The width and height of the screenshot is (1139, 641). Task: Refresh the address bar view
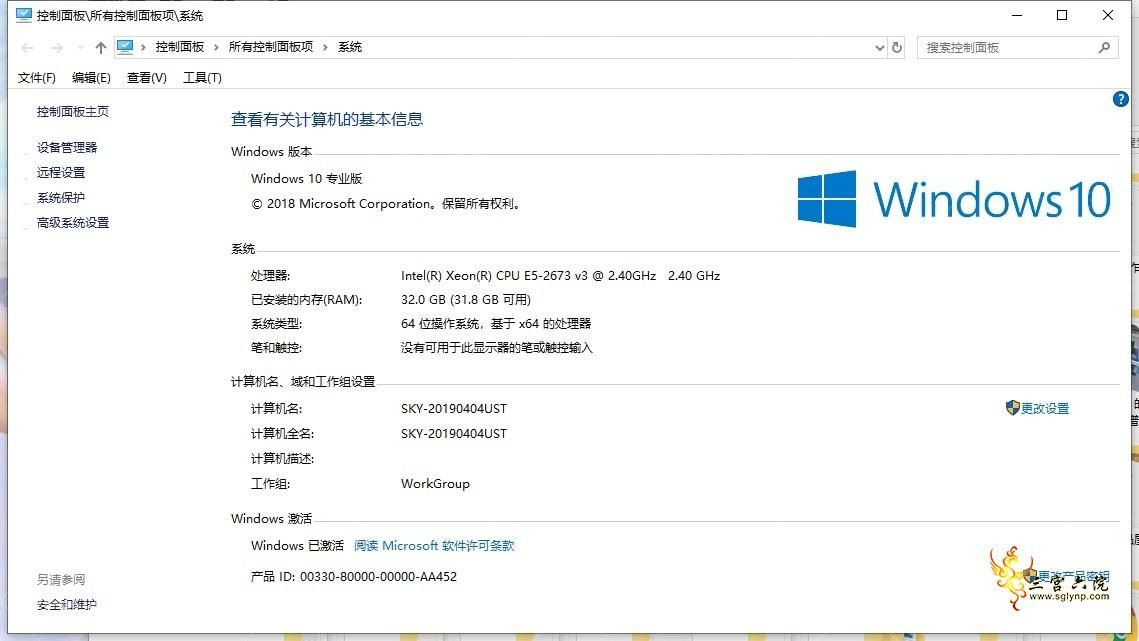pos(897,48)
